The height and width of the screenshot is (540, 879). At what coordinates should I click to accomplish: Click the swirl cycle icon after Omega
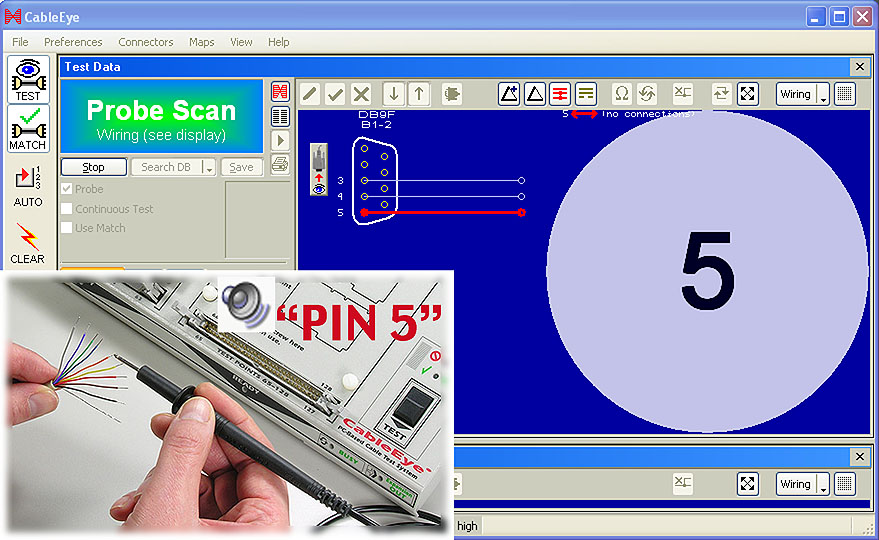tap(647, 94)
